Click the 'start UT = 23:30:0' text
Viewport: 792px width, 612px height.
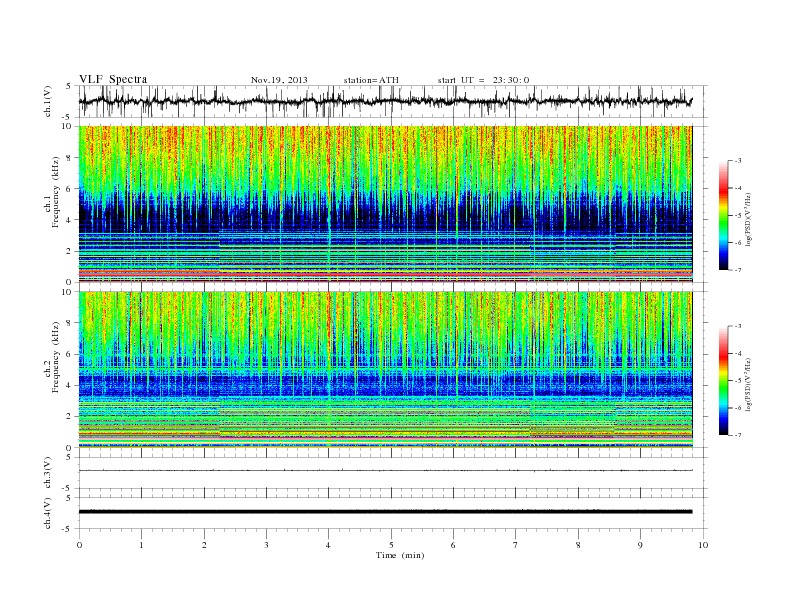[x=483, y=80]
